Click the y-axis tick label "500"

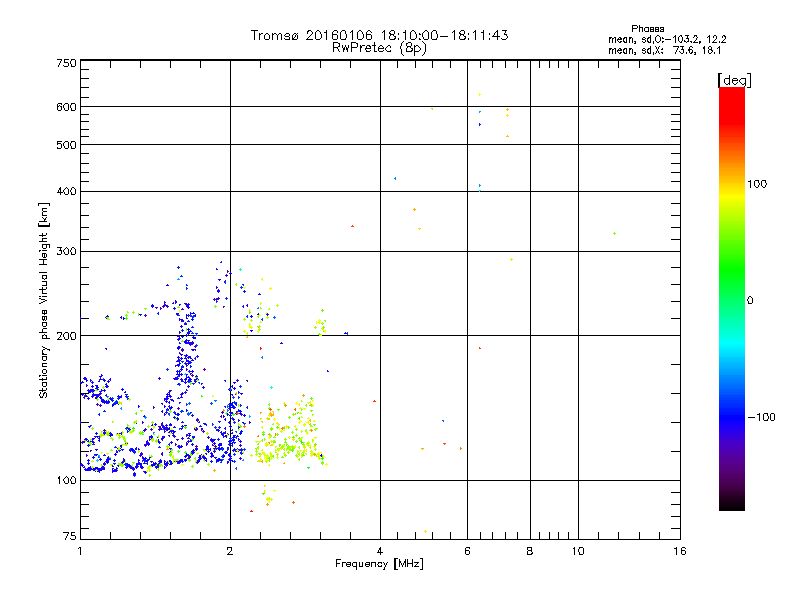[x=66, y=145]
